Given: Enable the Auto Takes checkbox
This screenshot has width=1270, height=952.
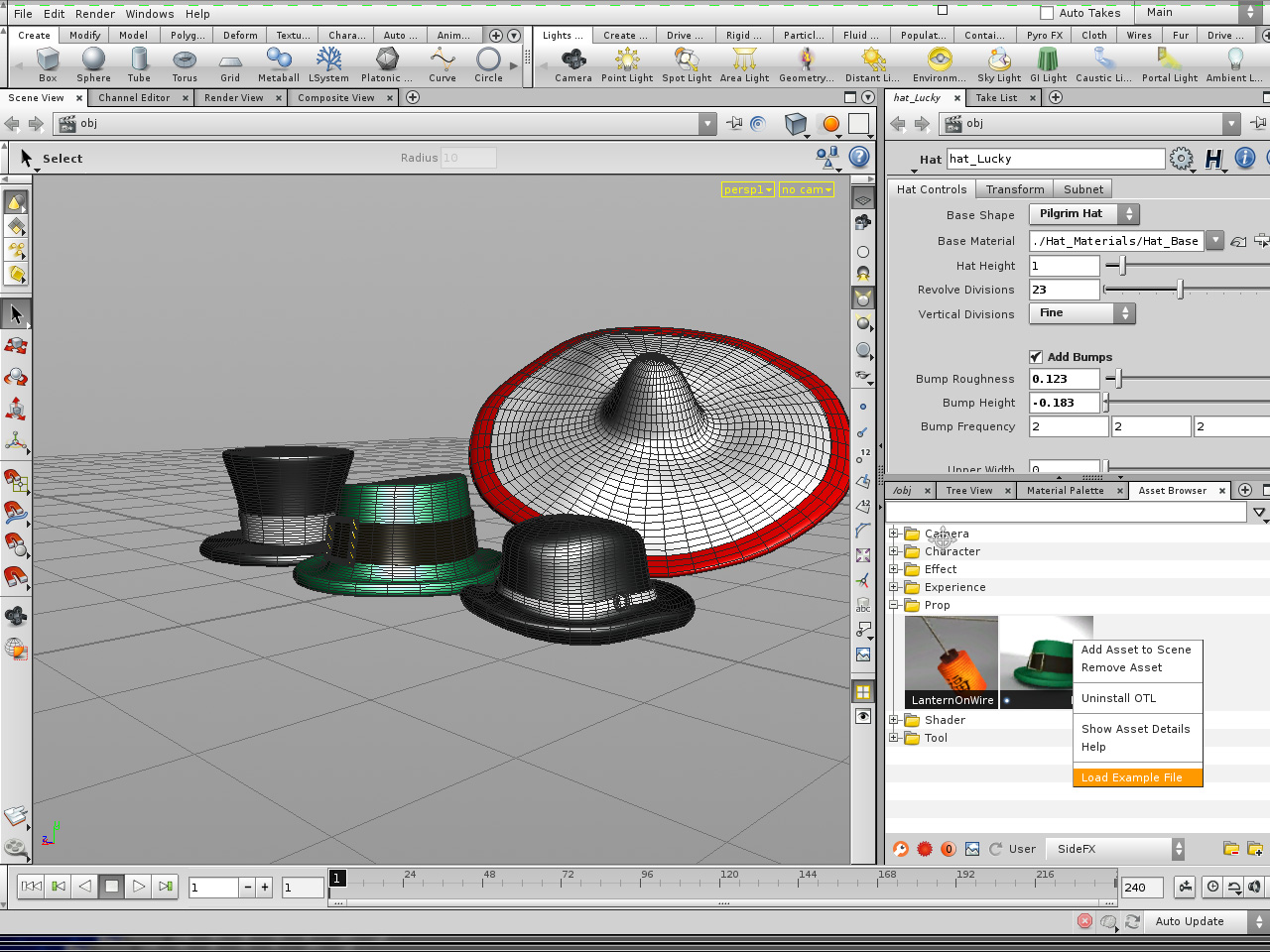Looking at the screenshot, I should (x=1047, y=13).
